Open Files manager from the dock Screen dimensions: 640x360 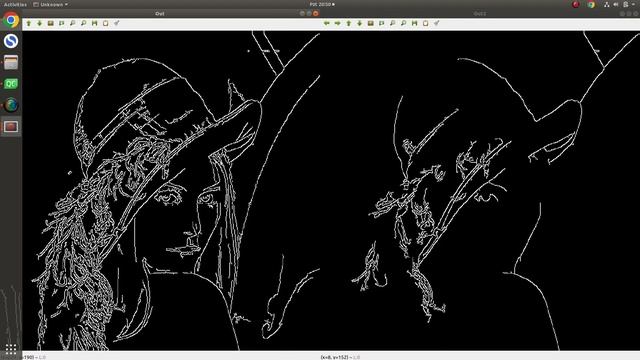click(11, 62)
